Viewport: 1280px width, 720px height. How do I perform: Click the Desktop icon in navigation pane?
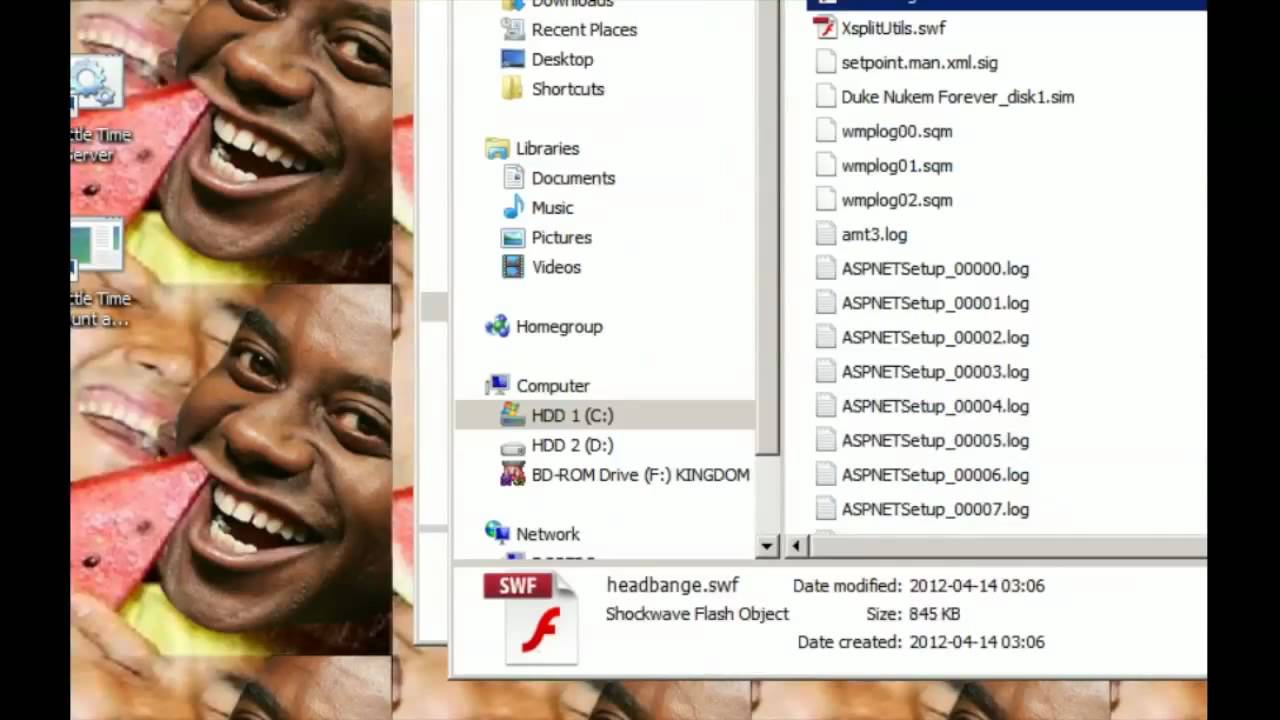pyautogui.click(x=513, y=59)
